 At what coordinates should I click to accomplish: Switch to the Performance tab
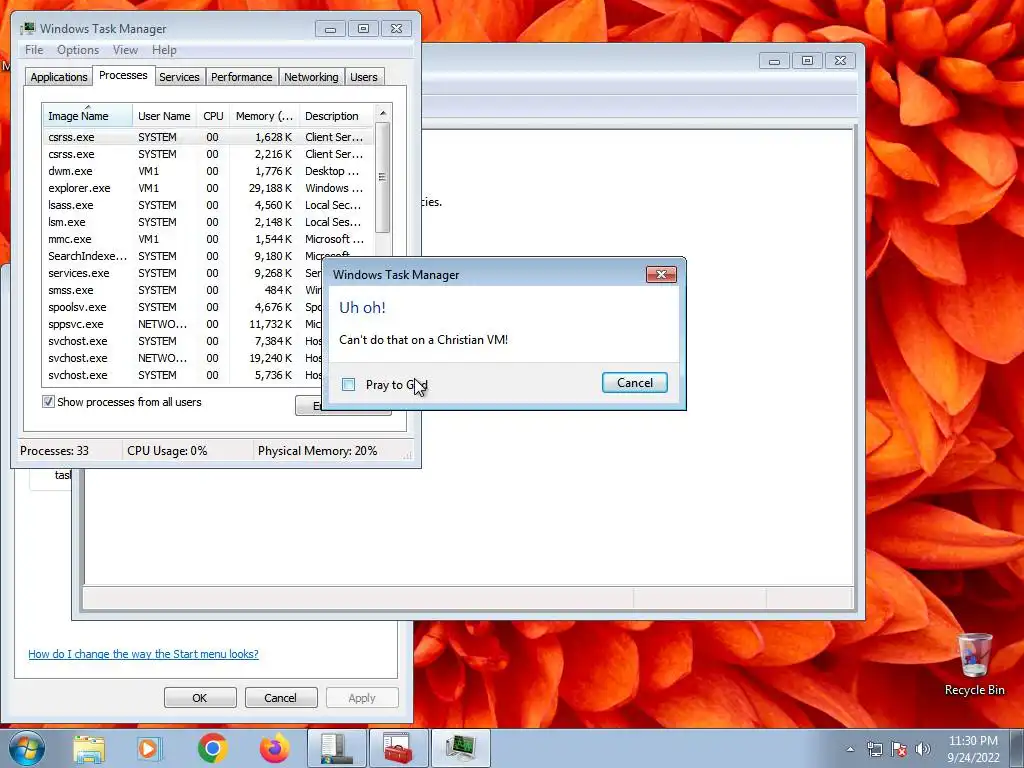click(x=242, y=77)
